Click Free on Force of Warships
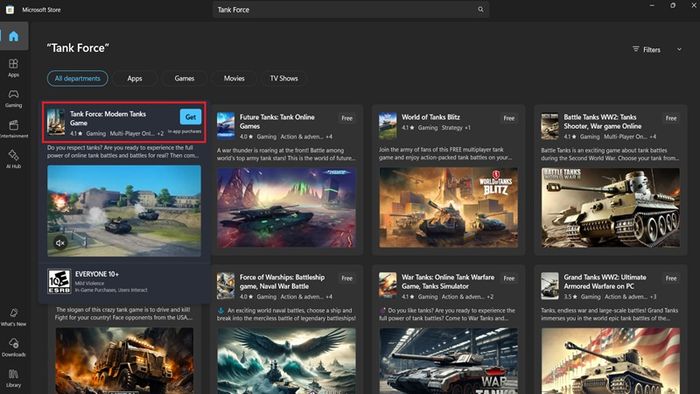Viewport: 700px width, 394px height. [x=347, y=278]
